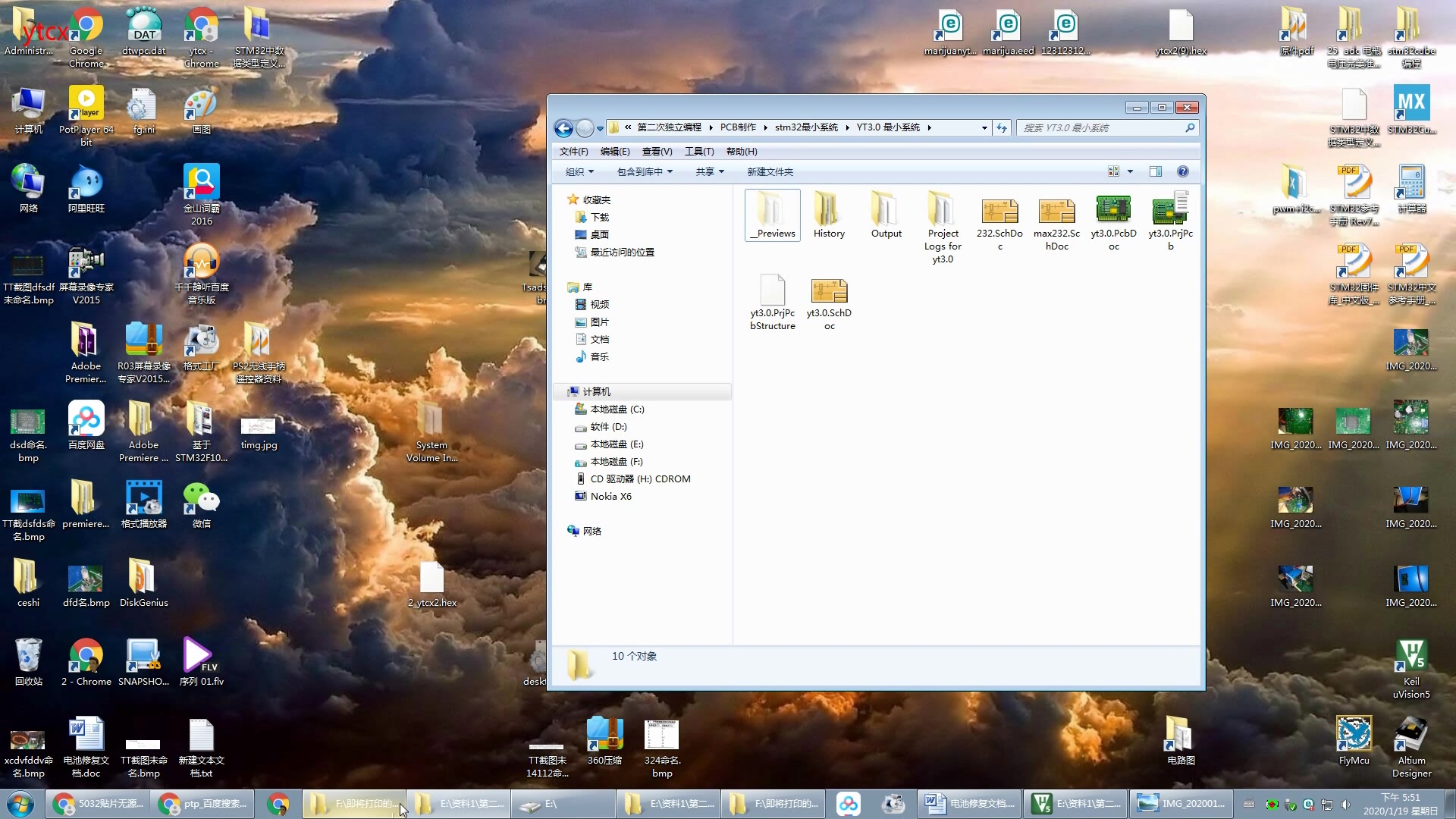Enable preview pane visibility toggle
Screen dimensions: 1456x819
point(1155,171)
